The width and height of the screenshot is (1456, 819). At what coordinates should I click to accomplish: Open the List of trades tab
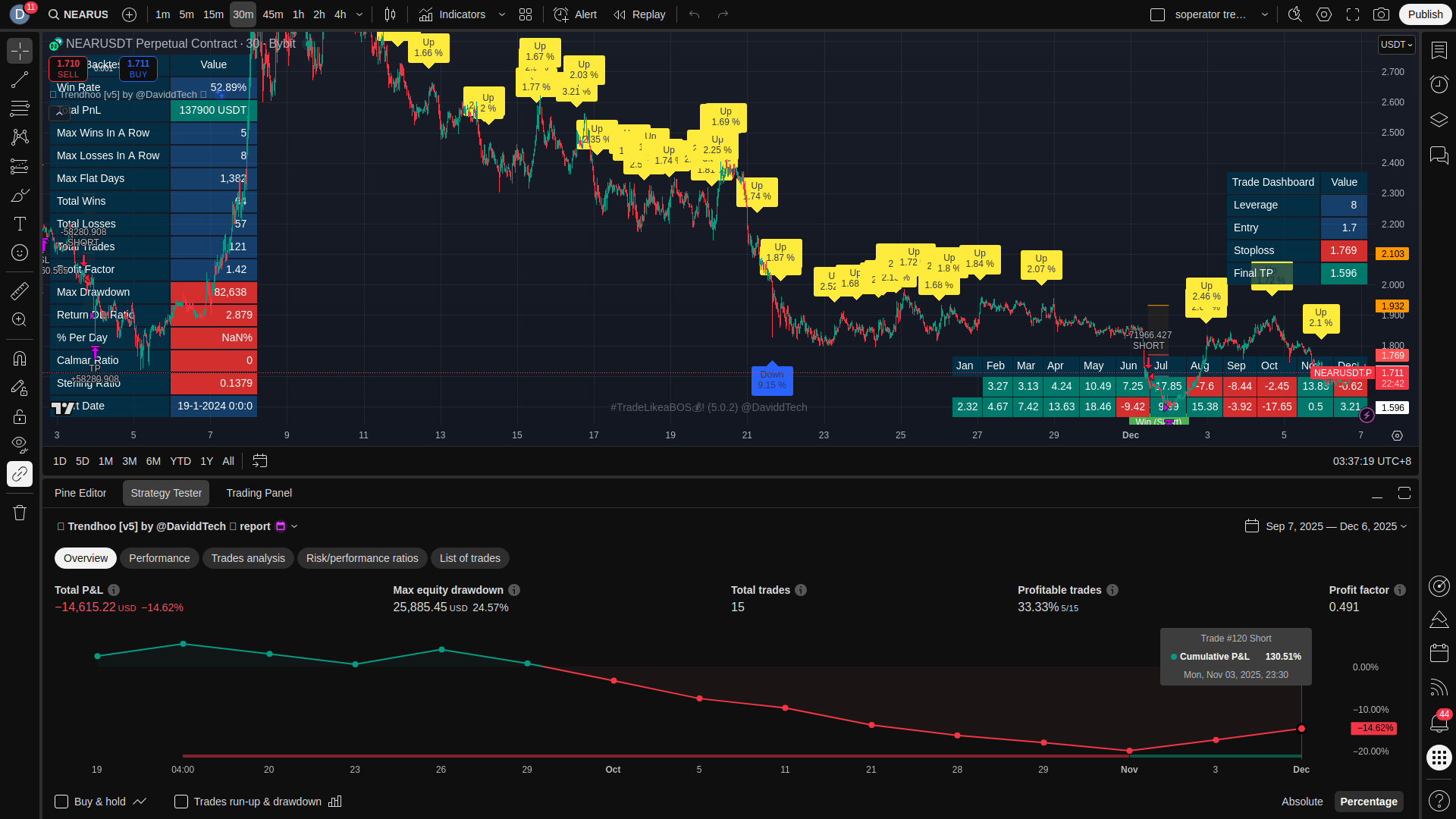click(x=469, y=558)
